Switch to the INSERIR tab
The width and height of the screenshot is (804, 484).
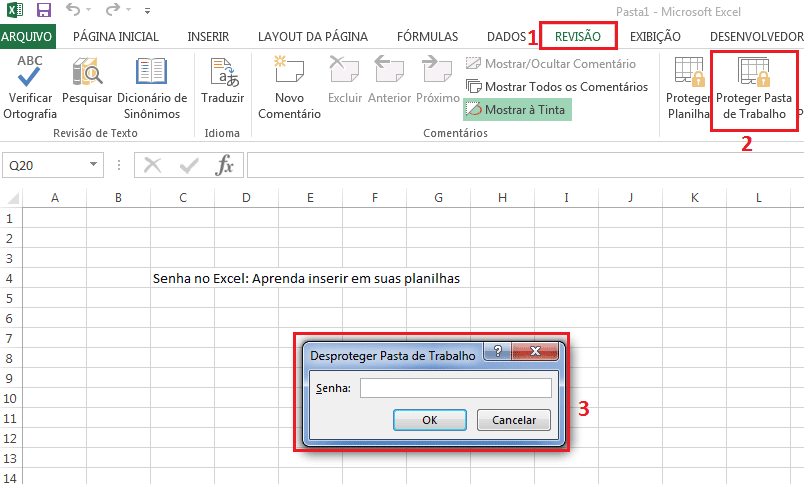coord(208,37)
